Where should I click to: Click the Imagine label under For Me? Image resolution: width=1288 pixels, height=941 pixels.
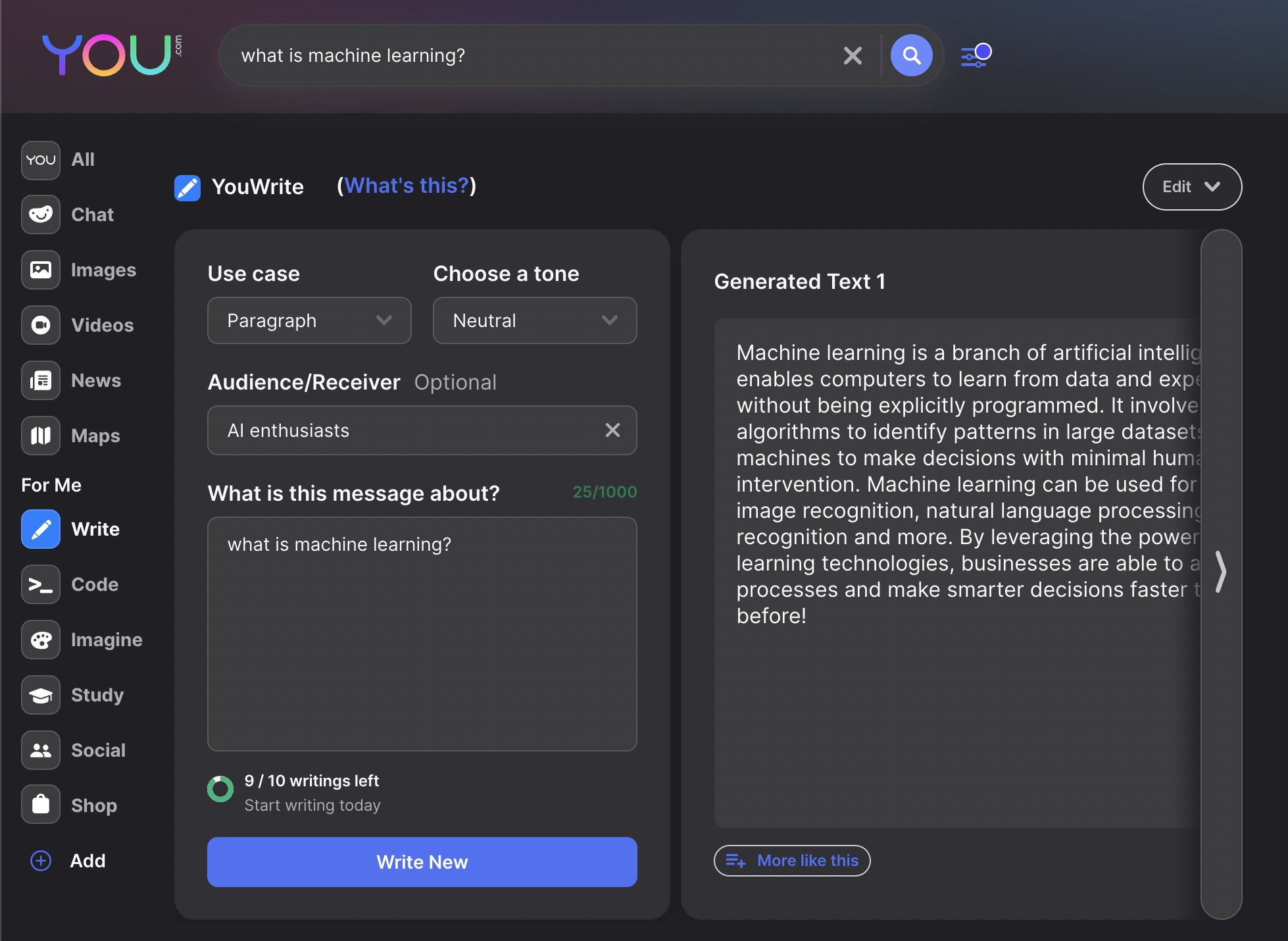[x=107, y=640]
